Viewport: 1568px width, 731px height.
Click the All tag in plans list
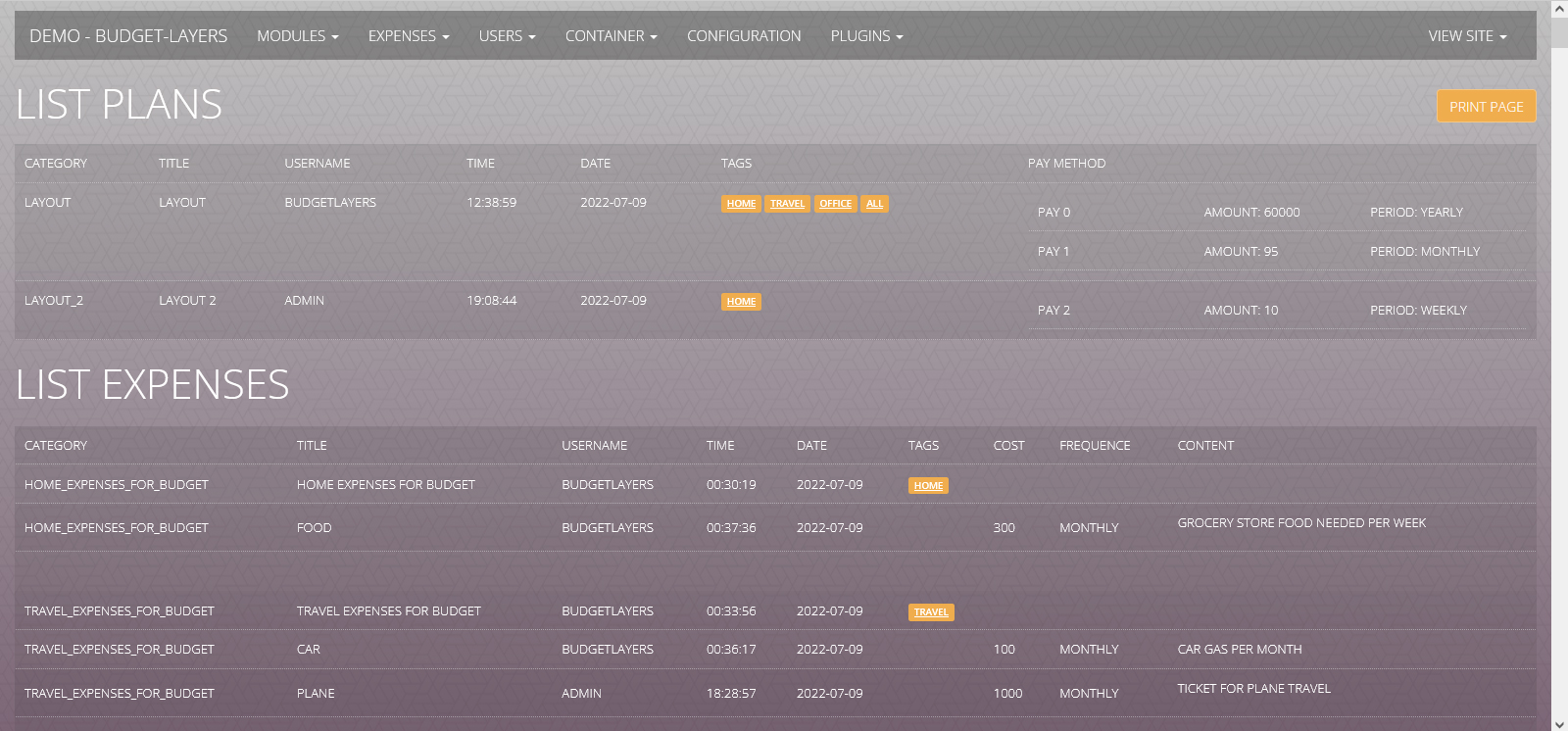[x=874, y=204]
